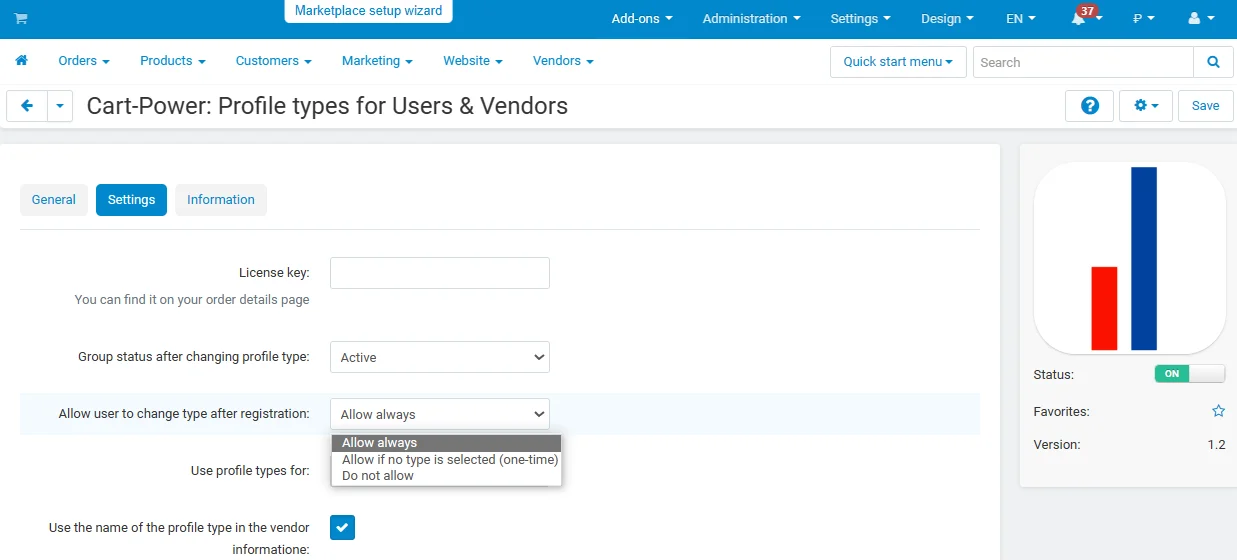Viewport: 1237px width, 560px height.
Task: Open the notifications bell icon
Action: (x=1080, y=19)
